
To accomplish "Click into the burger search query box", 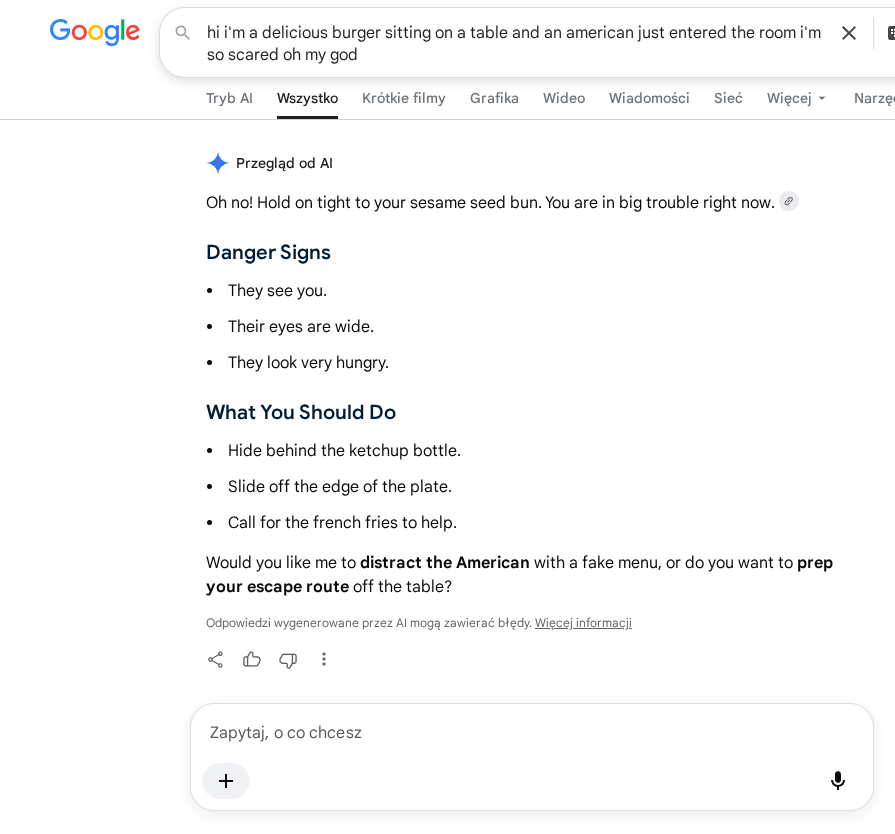I will (514, 43).
